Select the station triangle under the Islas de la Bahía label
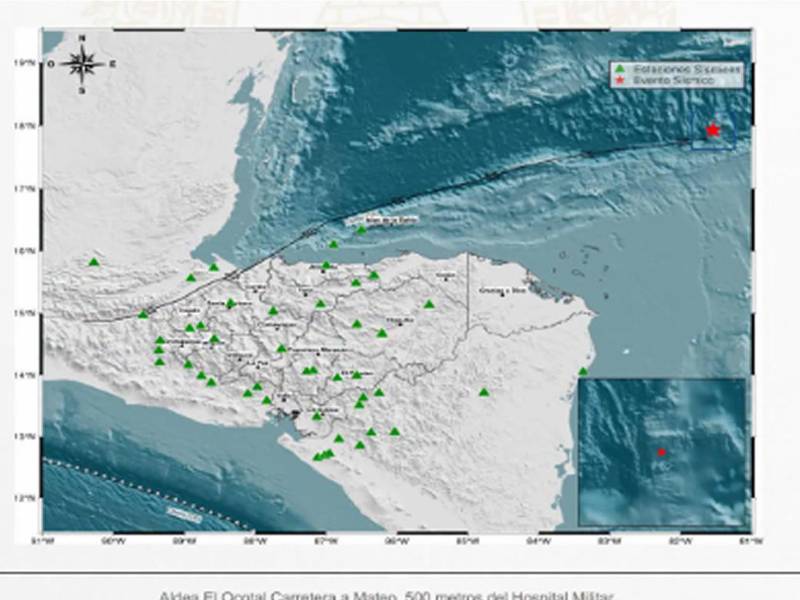The height and width of the screenshot is (600, 800). (x=361, y=230)
